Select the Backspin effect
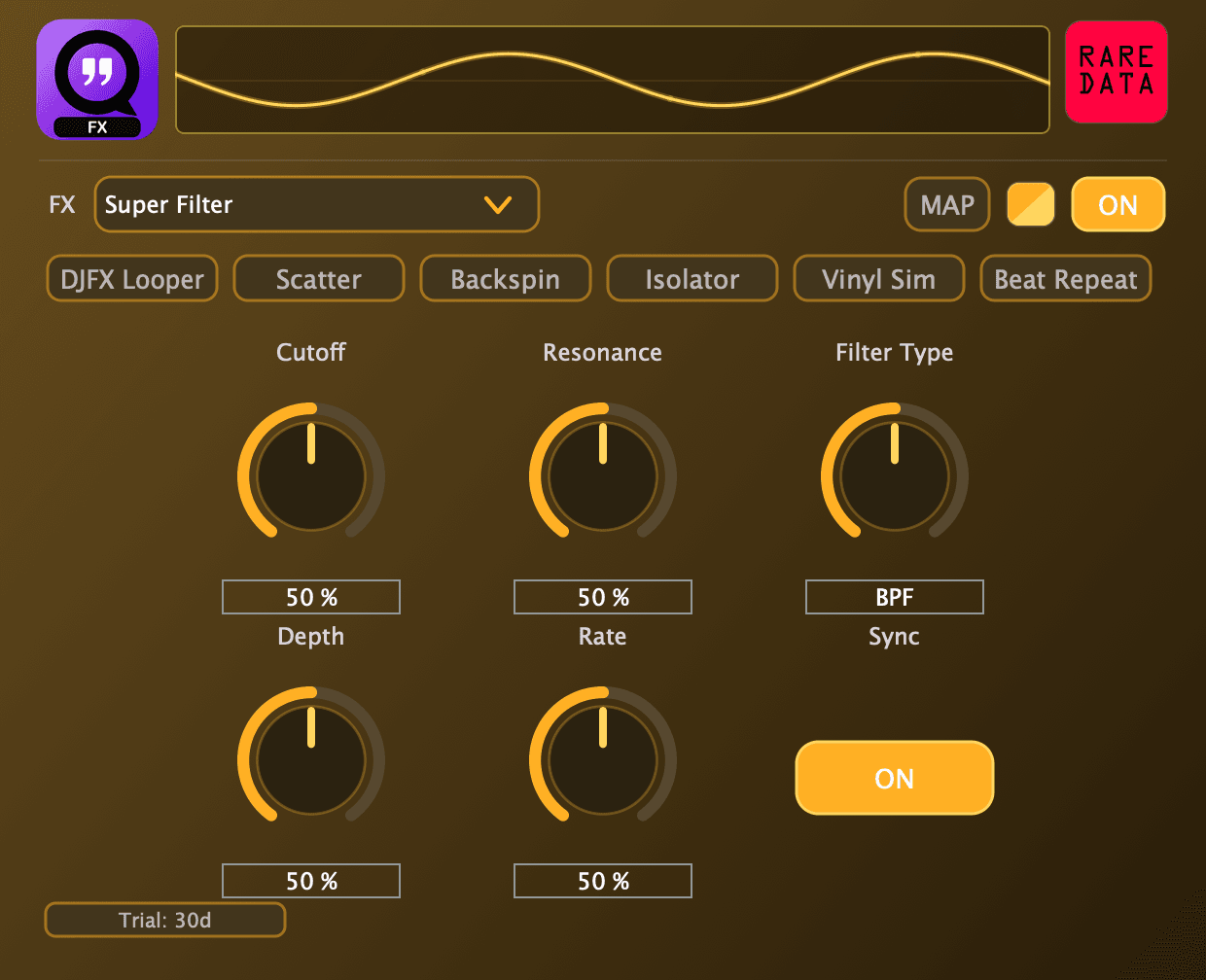This screenshot has width=1206, height=980. [x=506, y=279]
